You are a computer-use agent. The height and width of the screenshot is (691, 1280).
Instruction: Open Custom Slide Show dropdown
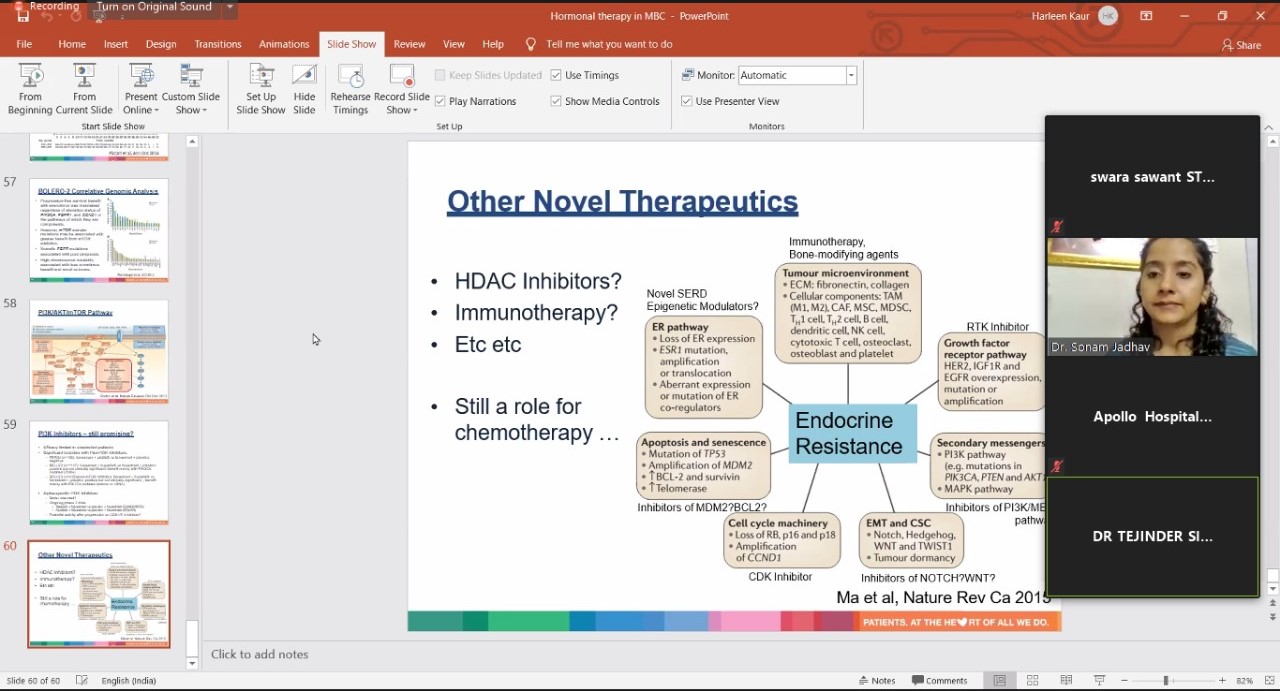(191, 103)
